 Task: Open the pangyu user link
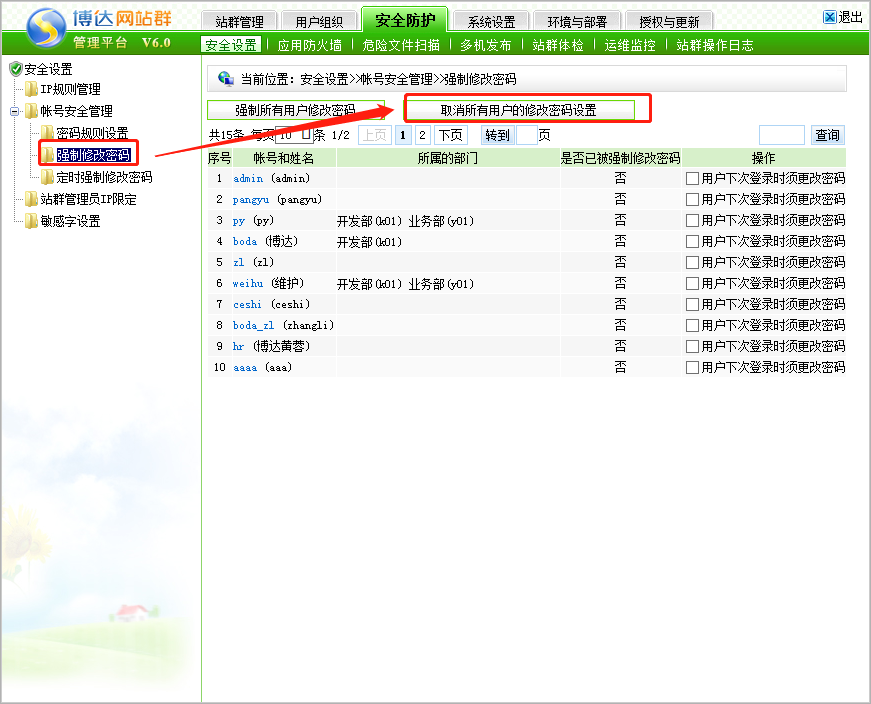(251, 200)
